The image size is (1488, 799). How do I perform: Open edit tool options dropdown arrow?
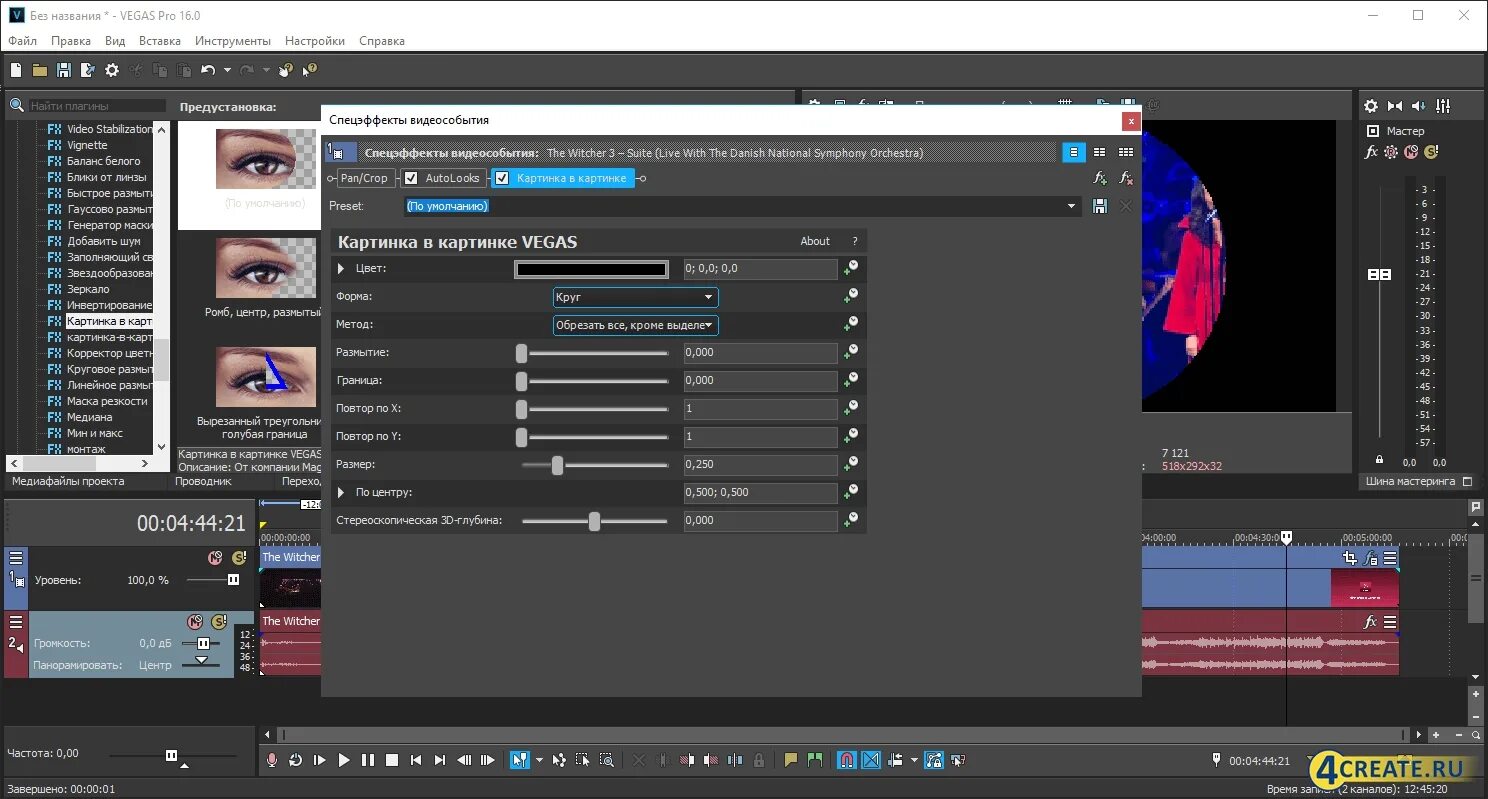click(539, 760)
